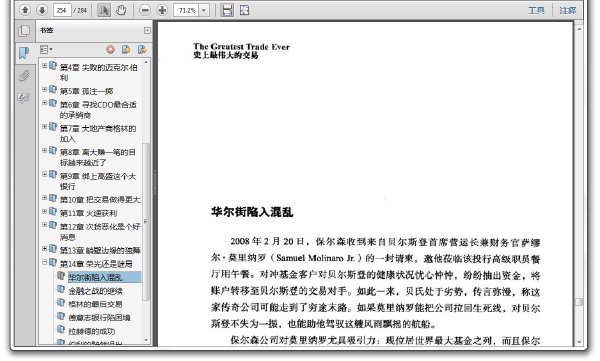
Task: Go to next page with down arrow
Action: [x=42, y=10]
